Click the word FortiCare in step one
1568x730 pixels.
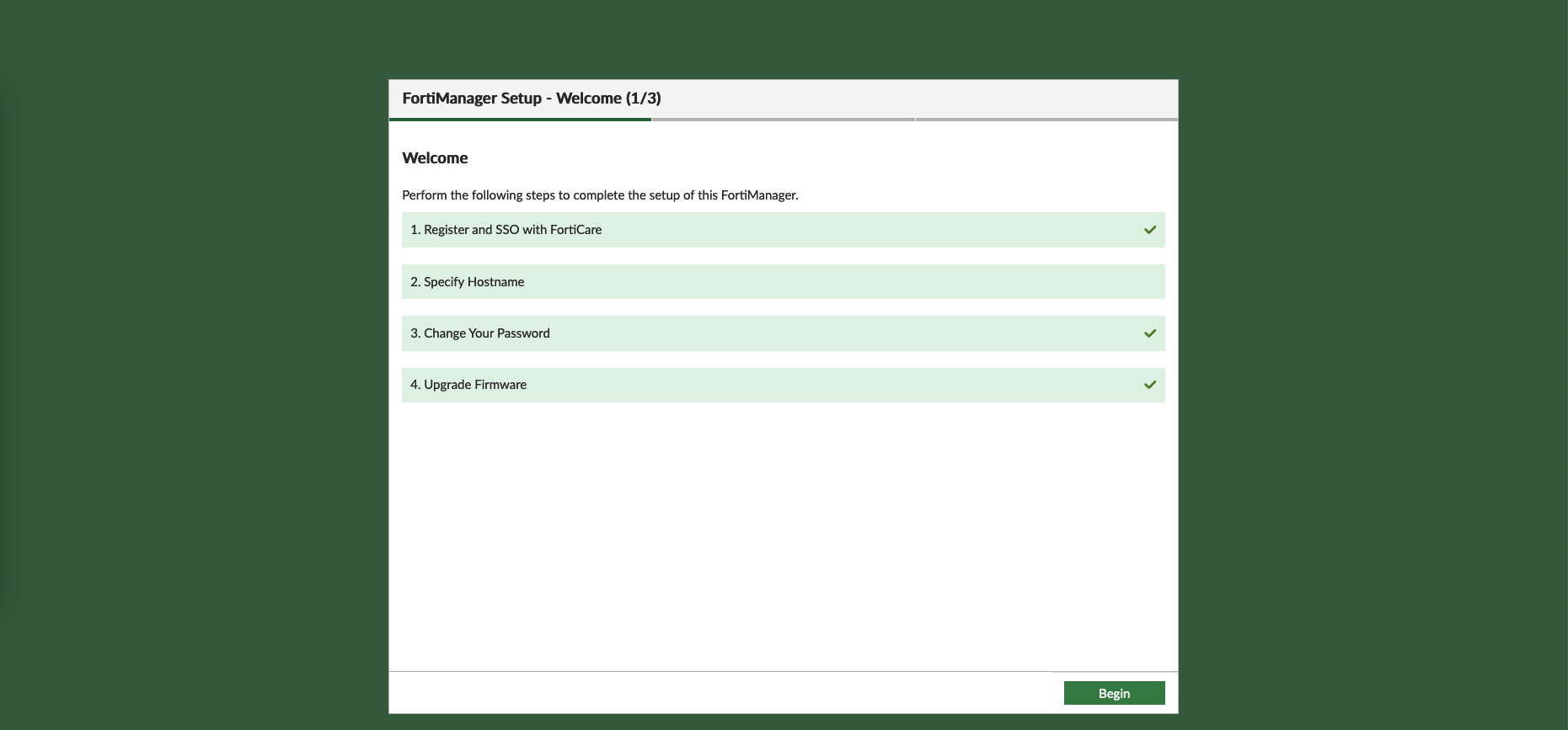(575, 230)
